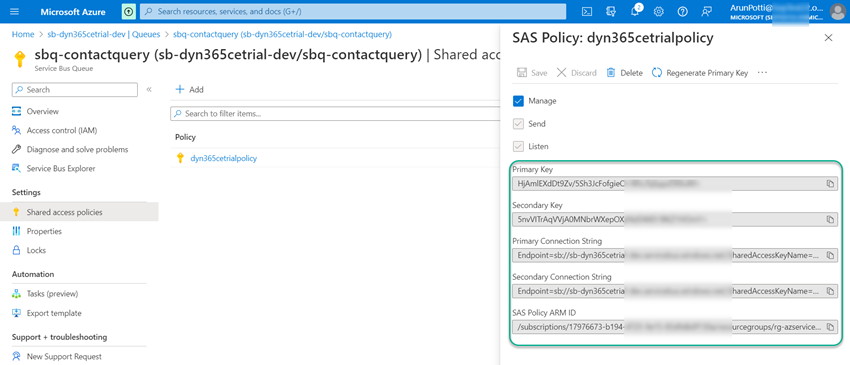The image size is (850, 365).
Task: Copy the Primary Connection String
Action: pos(829,255)
